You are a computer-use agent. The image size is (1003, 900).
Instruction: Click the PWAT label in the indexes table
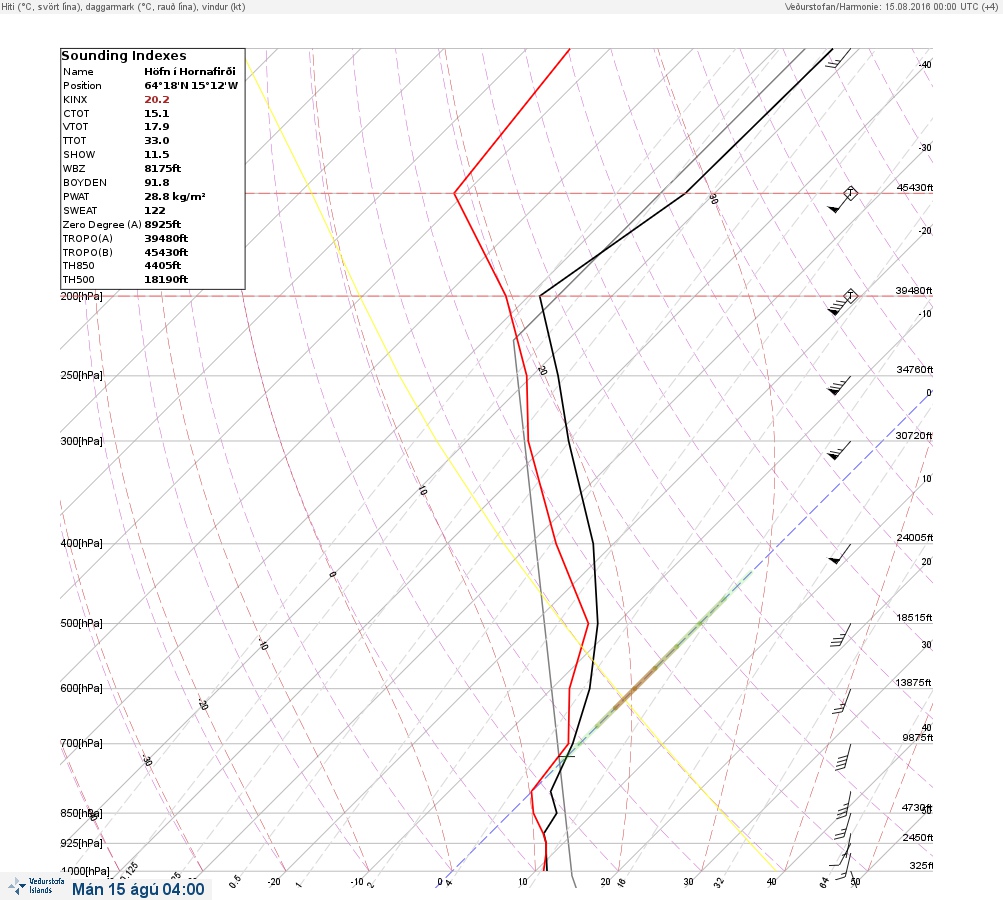pos(76,197)
